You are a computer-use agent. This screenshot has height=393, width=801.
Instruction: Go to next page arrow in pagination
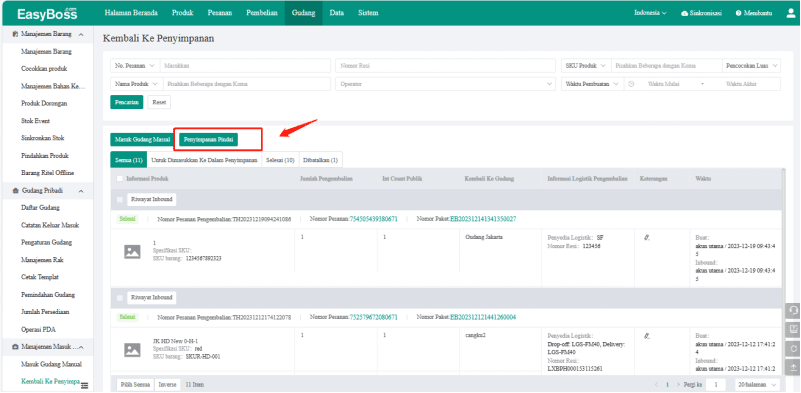click(678, 384)
